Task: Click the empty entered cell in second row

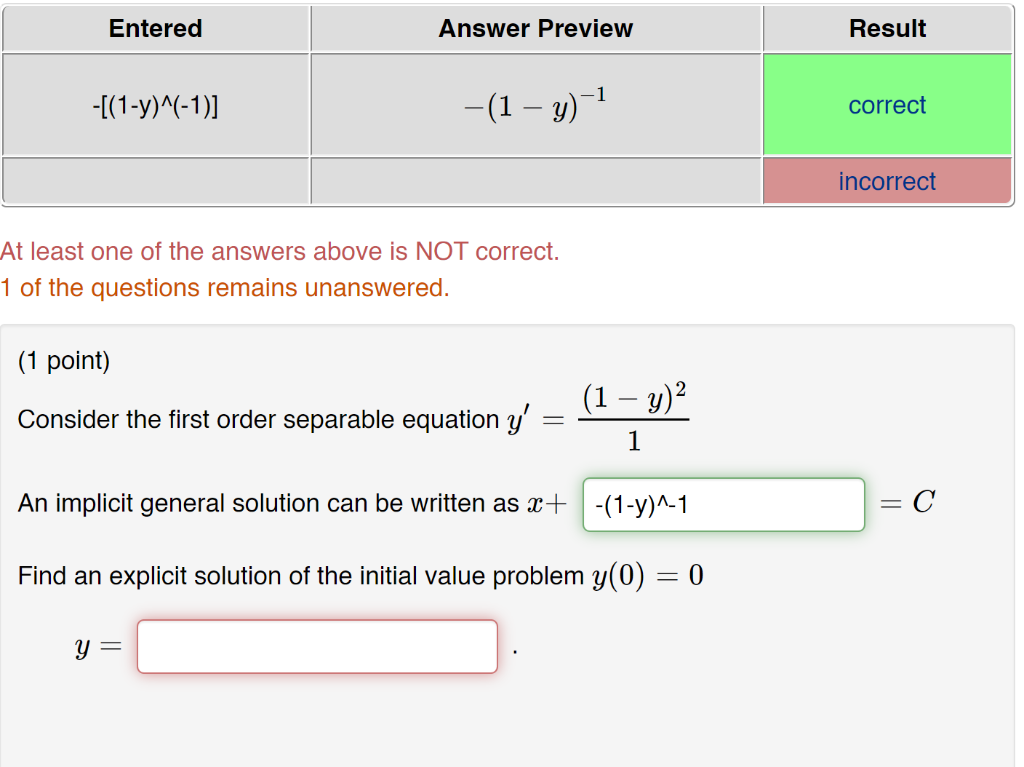Action: pos(155,181)
